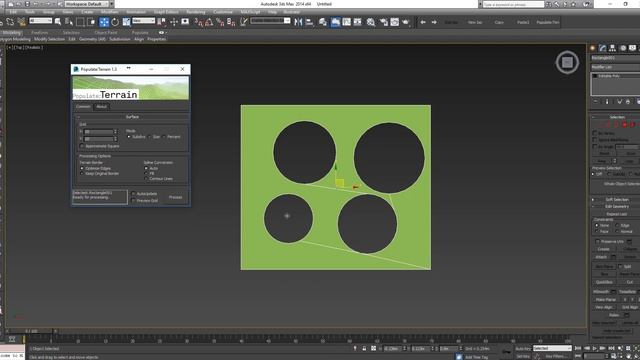Select Editable Poly in modifier stack
640x360 pixels.
pyautogui.click(x=609, y=76)
